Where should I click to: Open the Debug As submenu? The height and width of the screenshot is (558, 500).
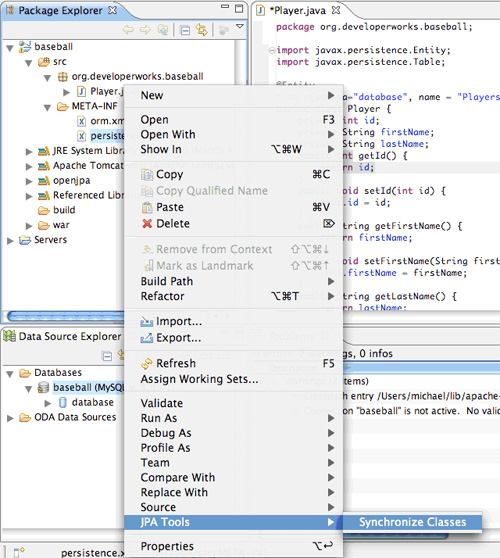tap(233, 433)
